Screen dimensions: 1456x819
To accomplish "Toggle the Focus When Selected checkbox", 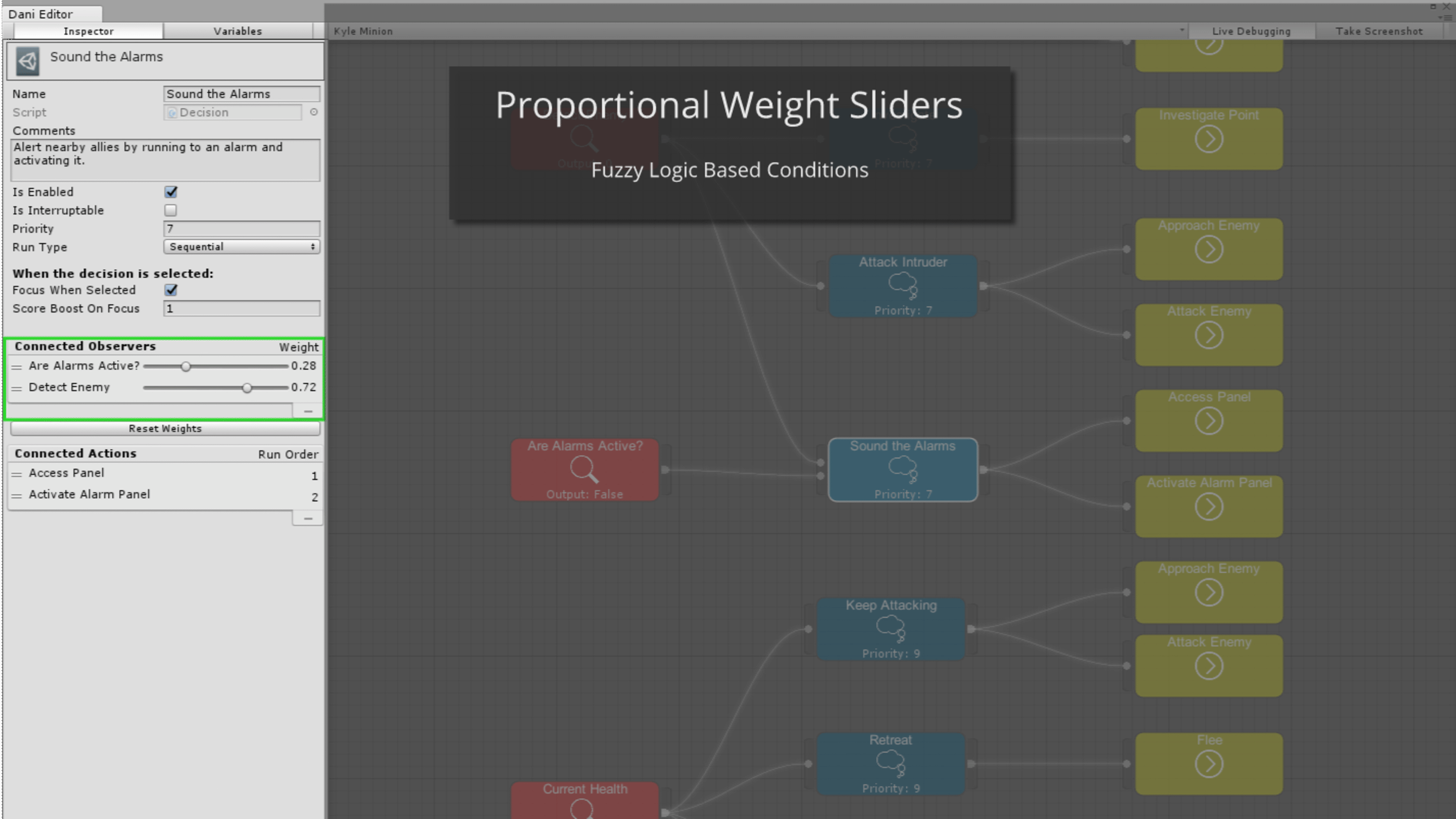I will (x=171, y=290).
